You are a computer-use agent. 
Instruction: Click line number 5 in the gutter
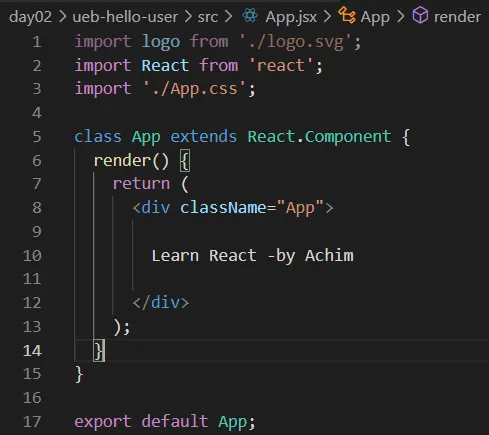37,137
